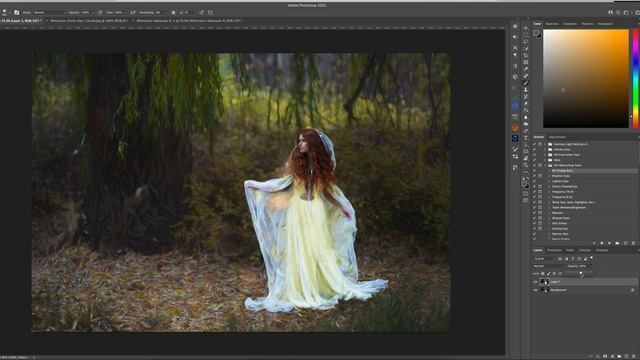The height and width of the screenshot is (360, 640).
Task: Add layer mask from Layers panel bottom
Action: (x=605, y=356)
